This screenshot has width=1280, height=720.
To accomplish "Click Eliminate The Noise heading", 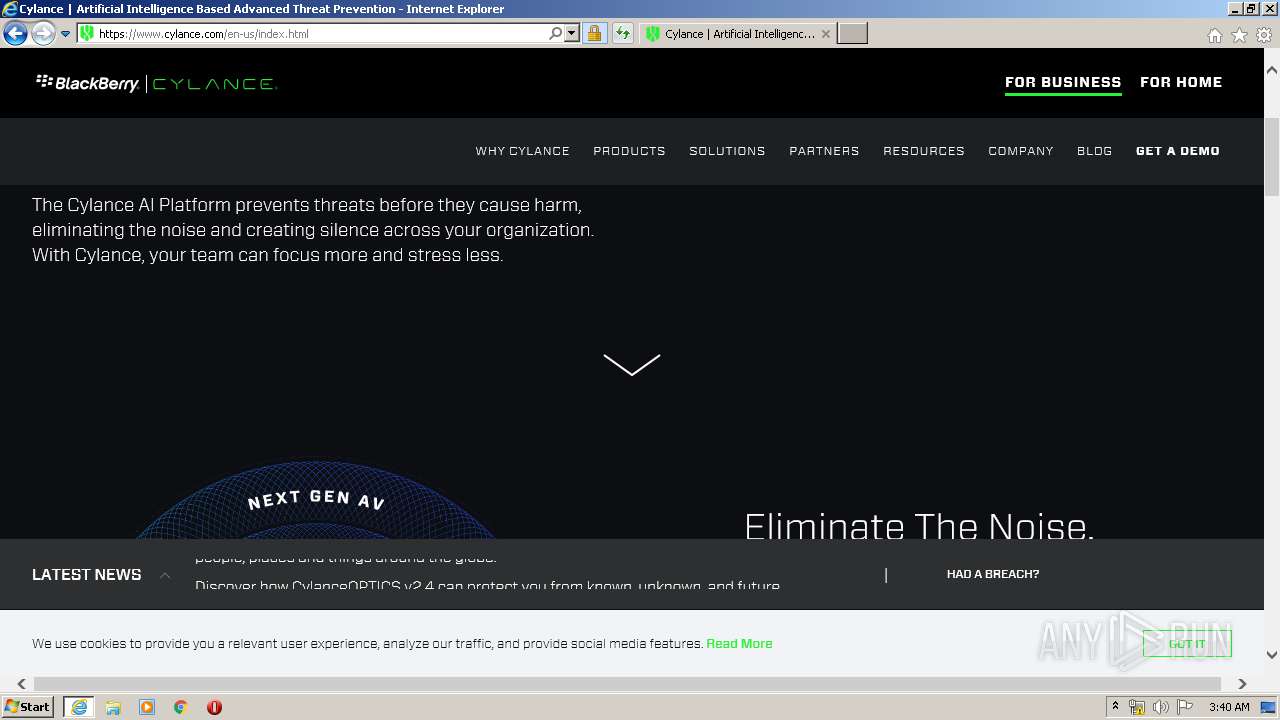I will pos(919,526).
